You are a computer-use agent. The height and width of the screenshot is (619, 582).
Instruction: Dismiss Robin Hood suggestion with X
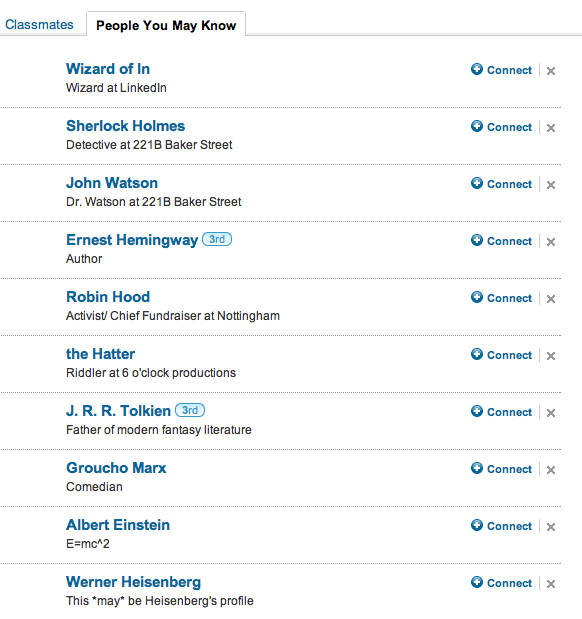point(551,299)
